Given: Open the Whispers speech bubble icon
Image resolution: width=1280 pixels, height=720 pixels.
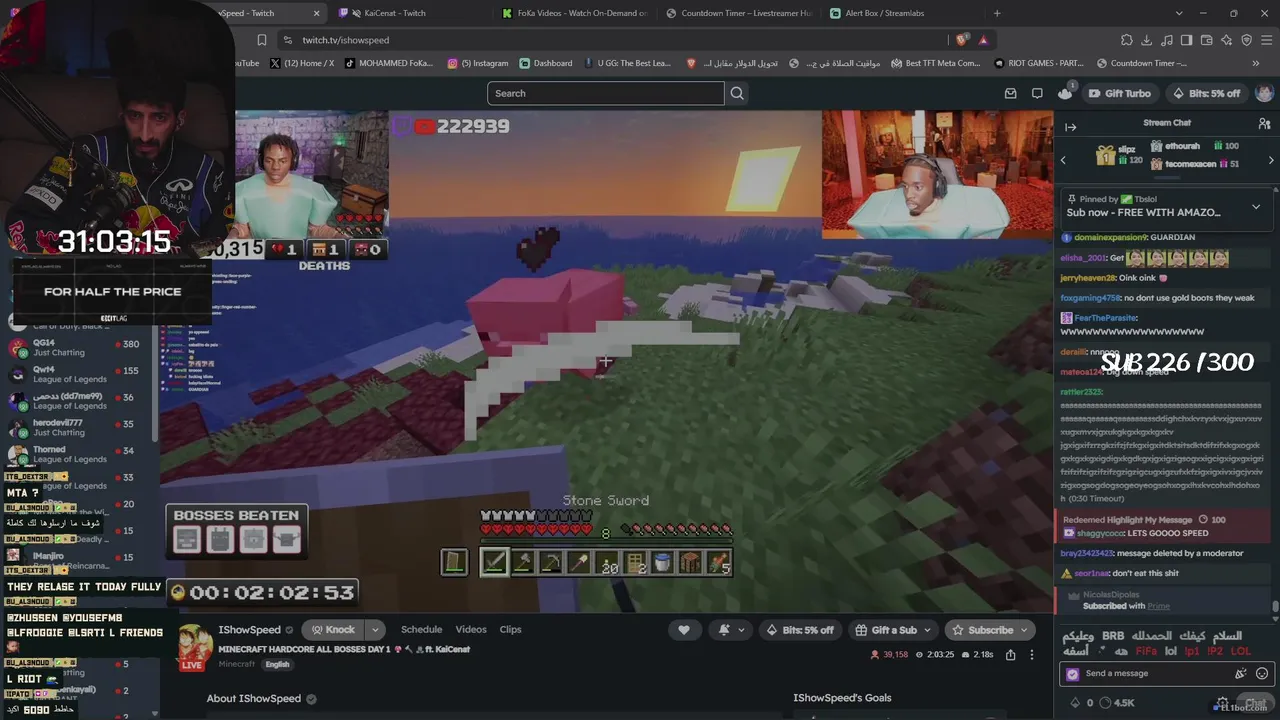Looking at the screenshot, I should click(1037, 93).
